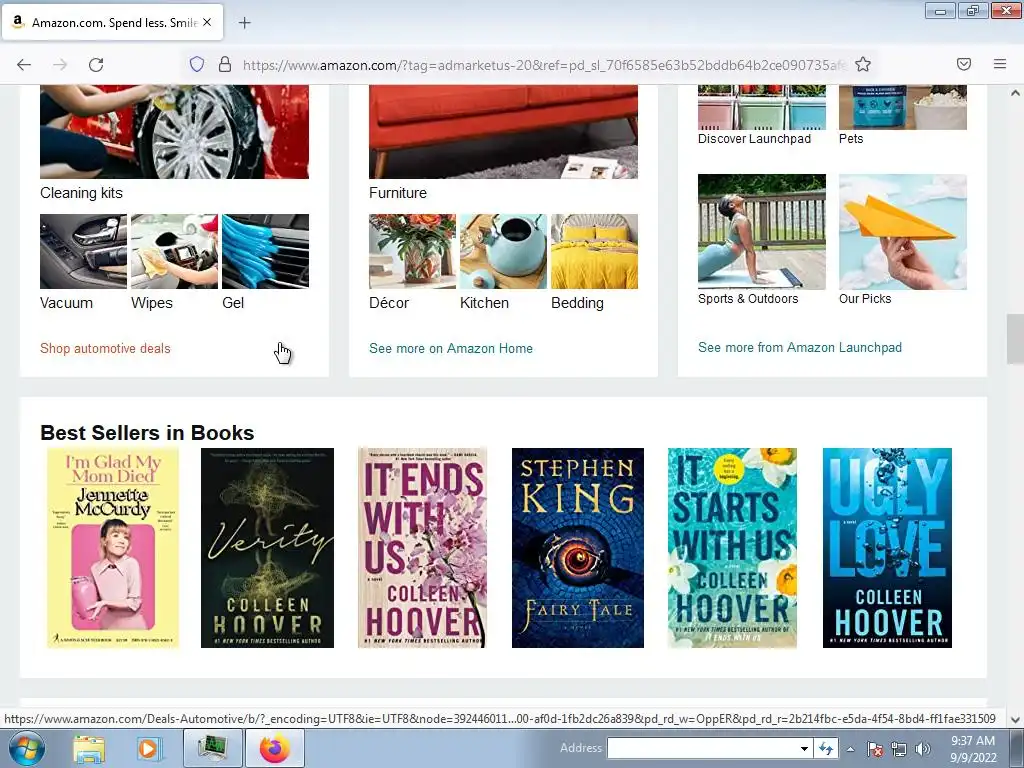Screen dimensions: 1024x768
Task: Reload the current page
Action: (x=96, y=65)
